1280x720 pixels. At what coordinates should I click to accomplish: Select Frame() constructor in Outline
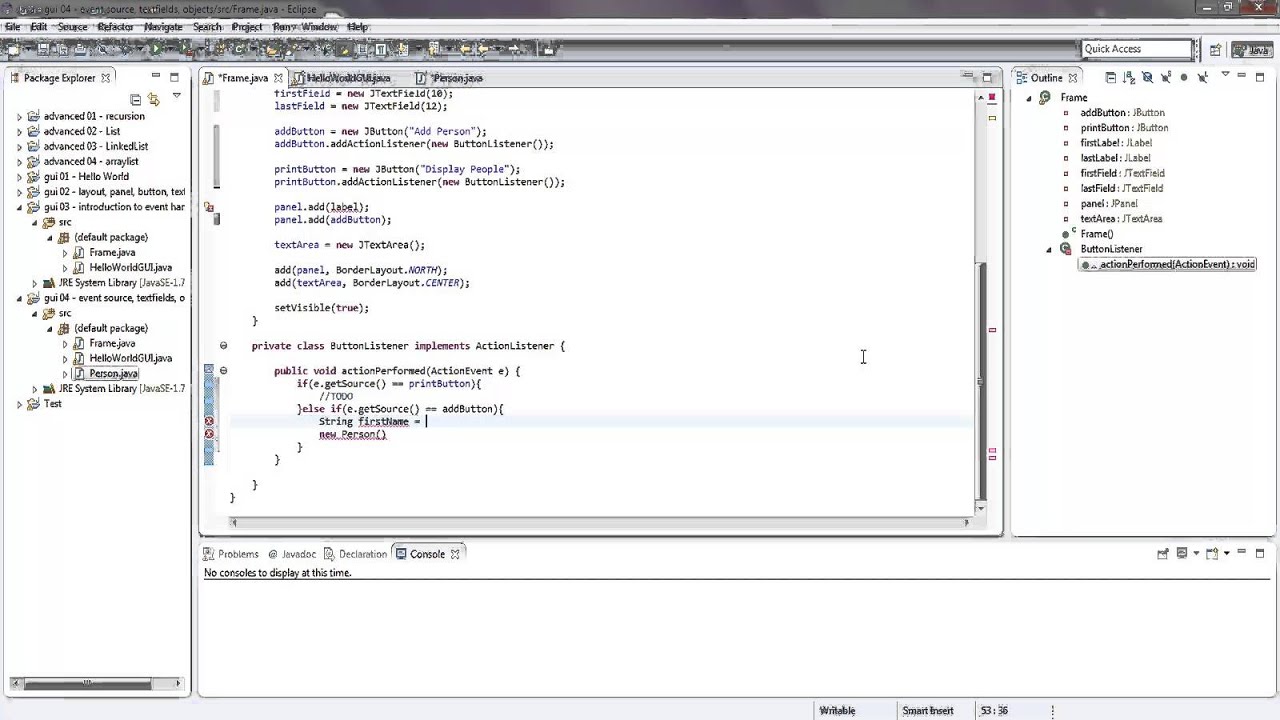click(x=1096, y=234)
